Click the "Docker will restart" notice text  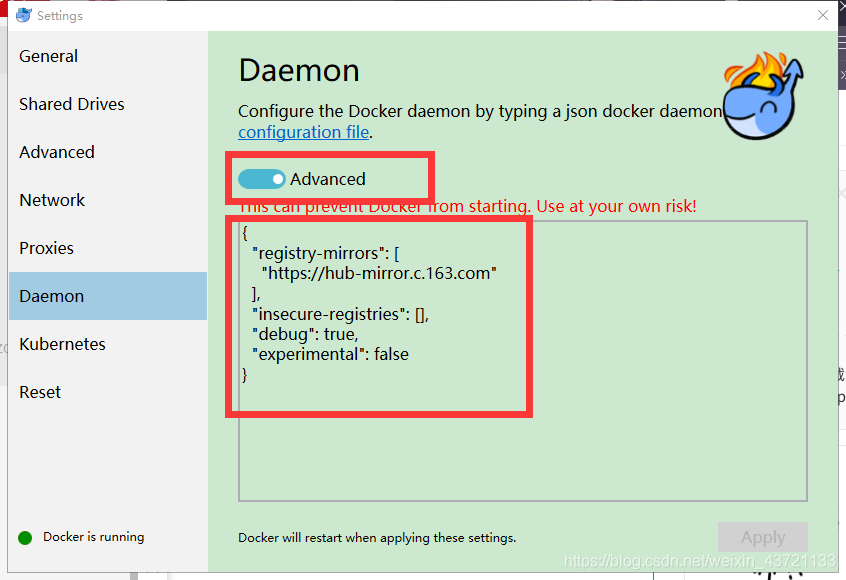click(377, 538)
